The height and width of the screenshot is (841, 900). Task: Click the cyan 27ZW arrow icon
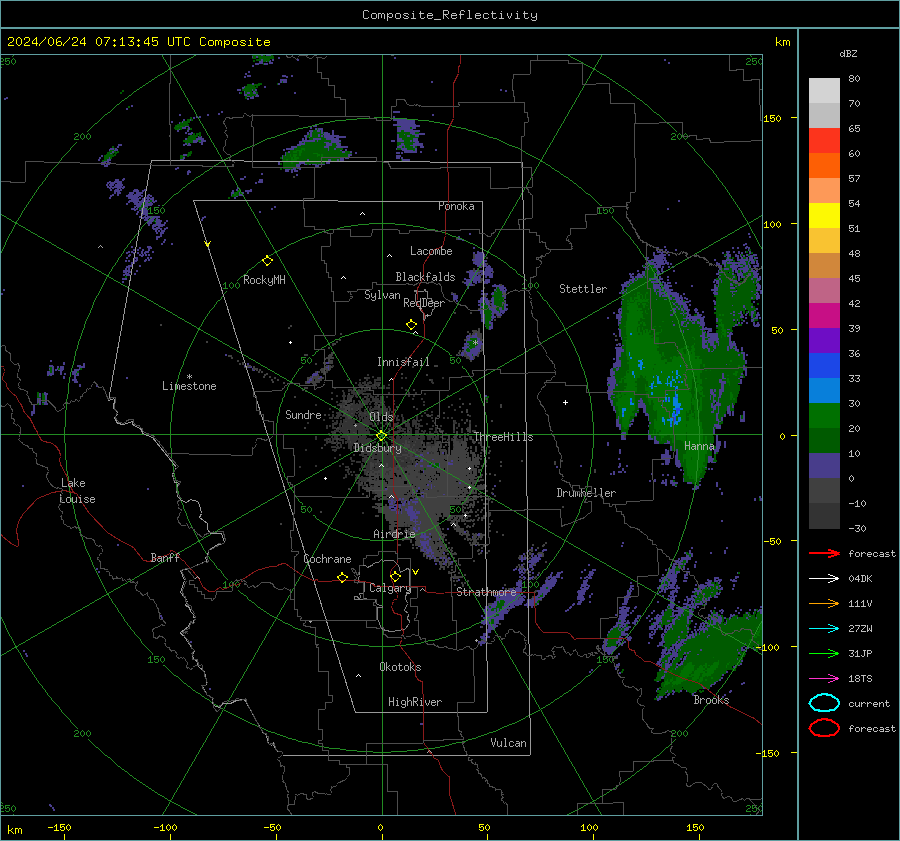tap(824, 629)
